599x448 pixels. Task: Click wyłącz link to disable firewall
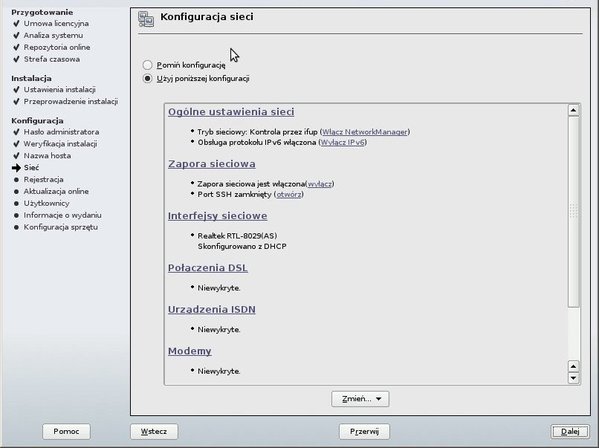(x=319, y=184)
